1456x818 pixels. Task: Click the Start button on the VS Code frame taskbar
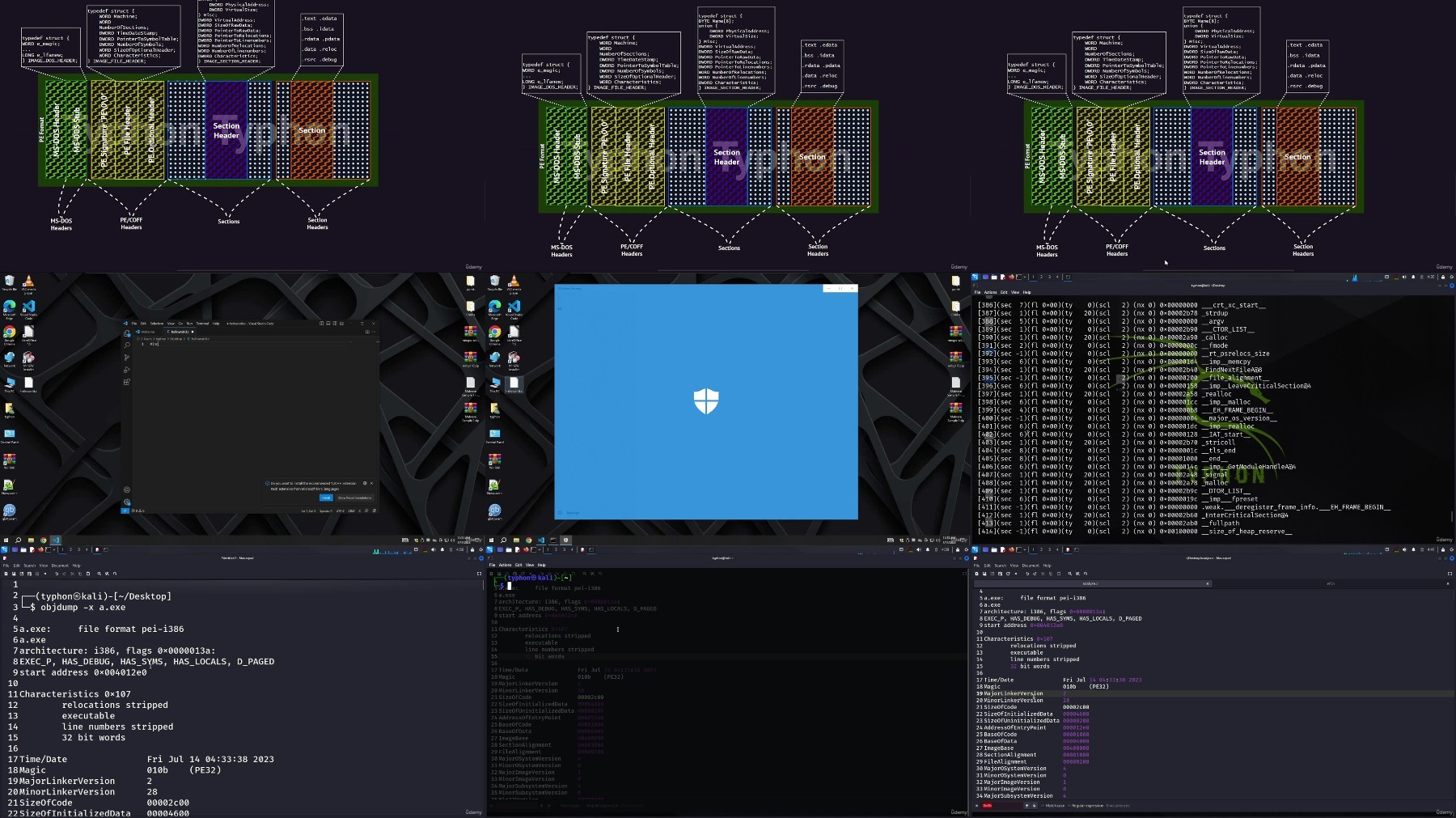point(6,540)
